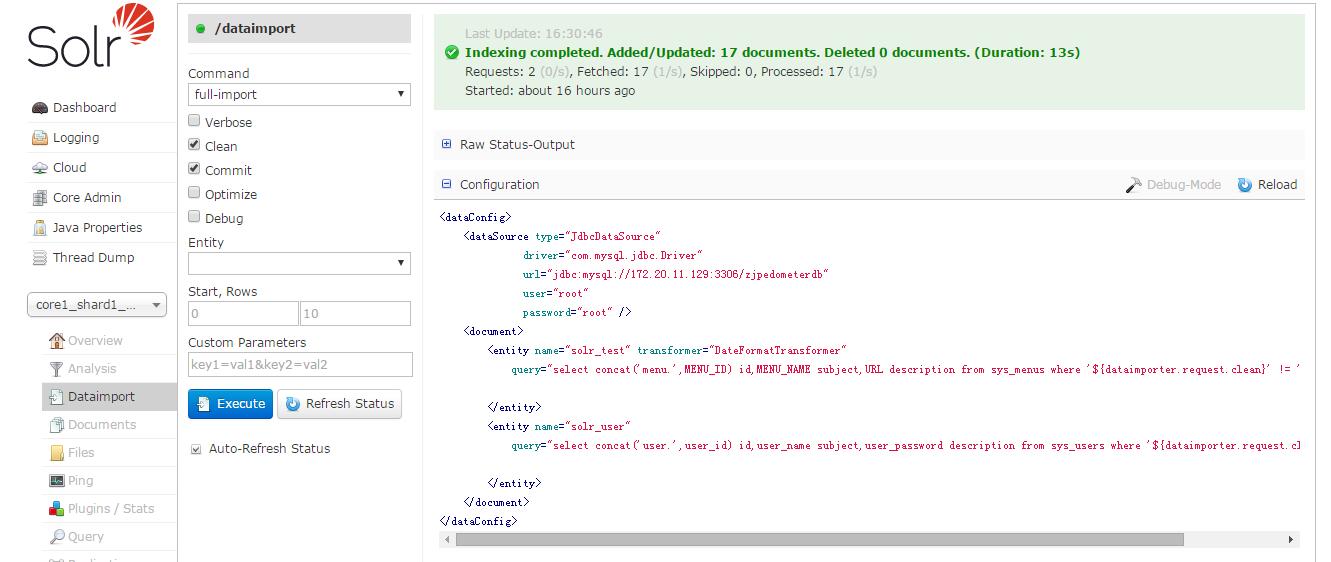Collapse the Configuration section
1331x562 pixels.
490,185
